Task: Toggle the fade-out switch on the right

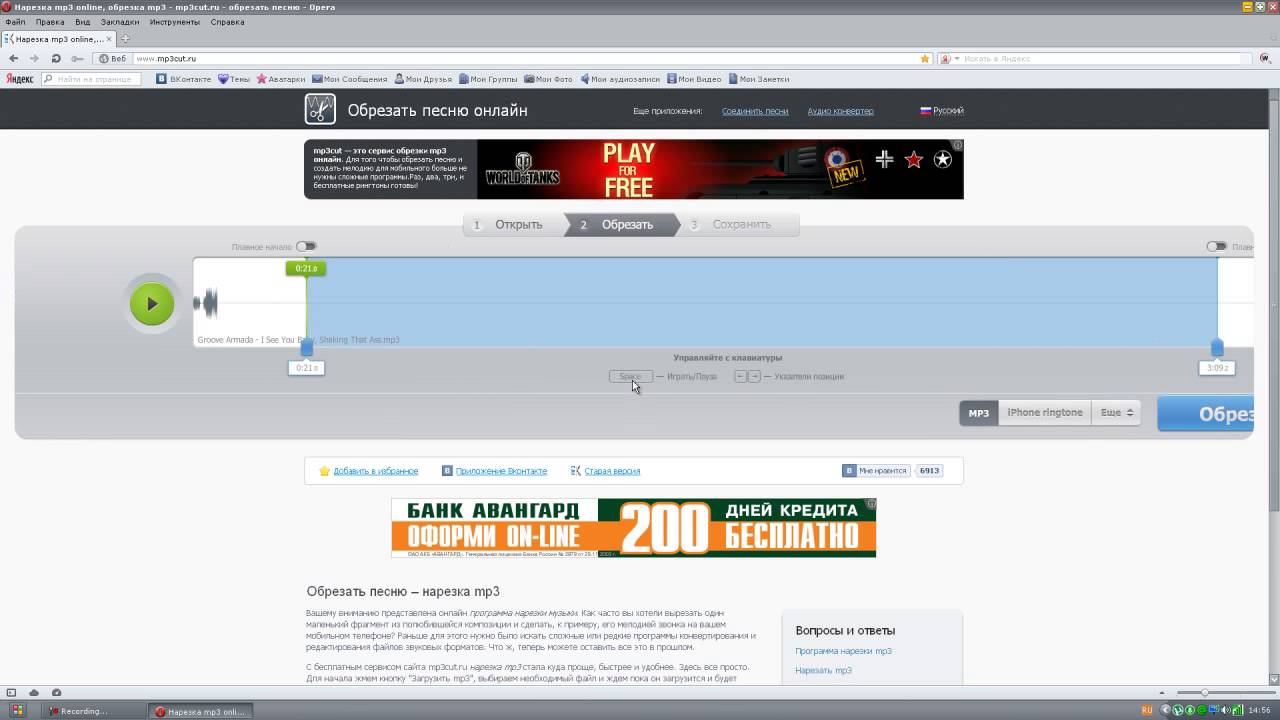Action: (x=1216, y=246)
